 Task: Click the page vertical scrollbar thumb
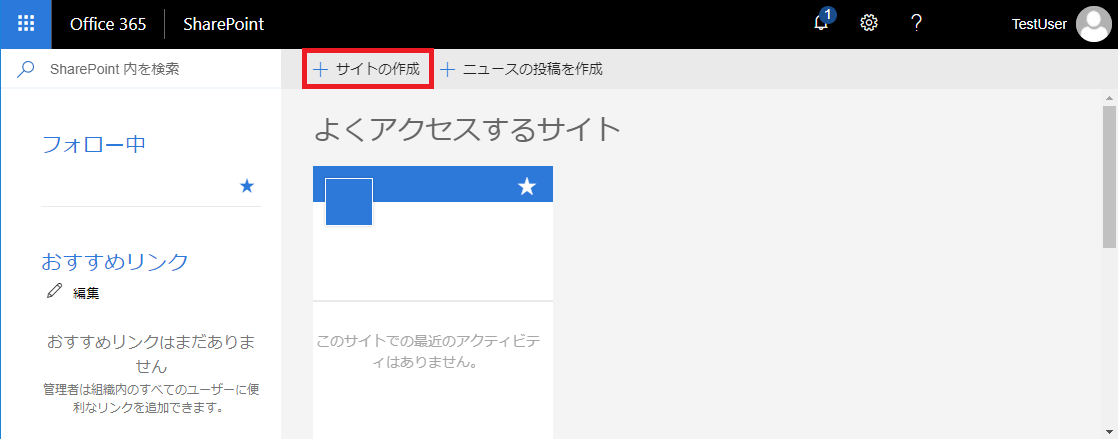click(1109, 177)
